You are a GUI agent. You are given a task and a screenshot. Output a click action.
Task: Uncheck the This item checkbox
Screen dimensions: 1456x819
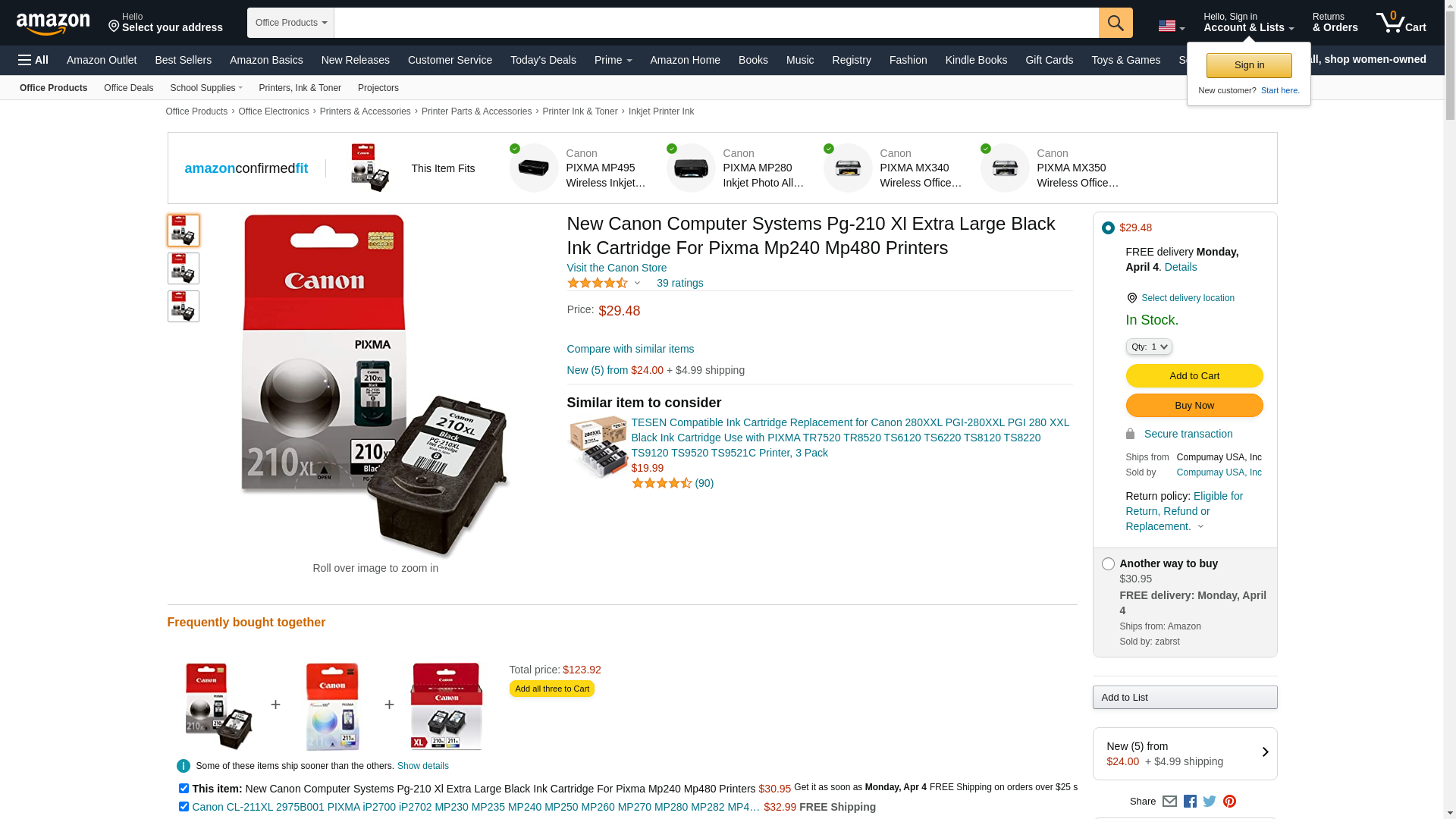[184, 789]
